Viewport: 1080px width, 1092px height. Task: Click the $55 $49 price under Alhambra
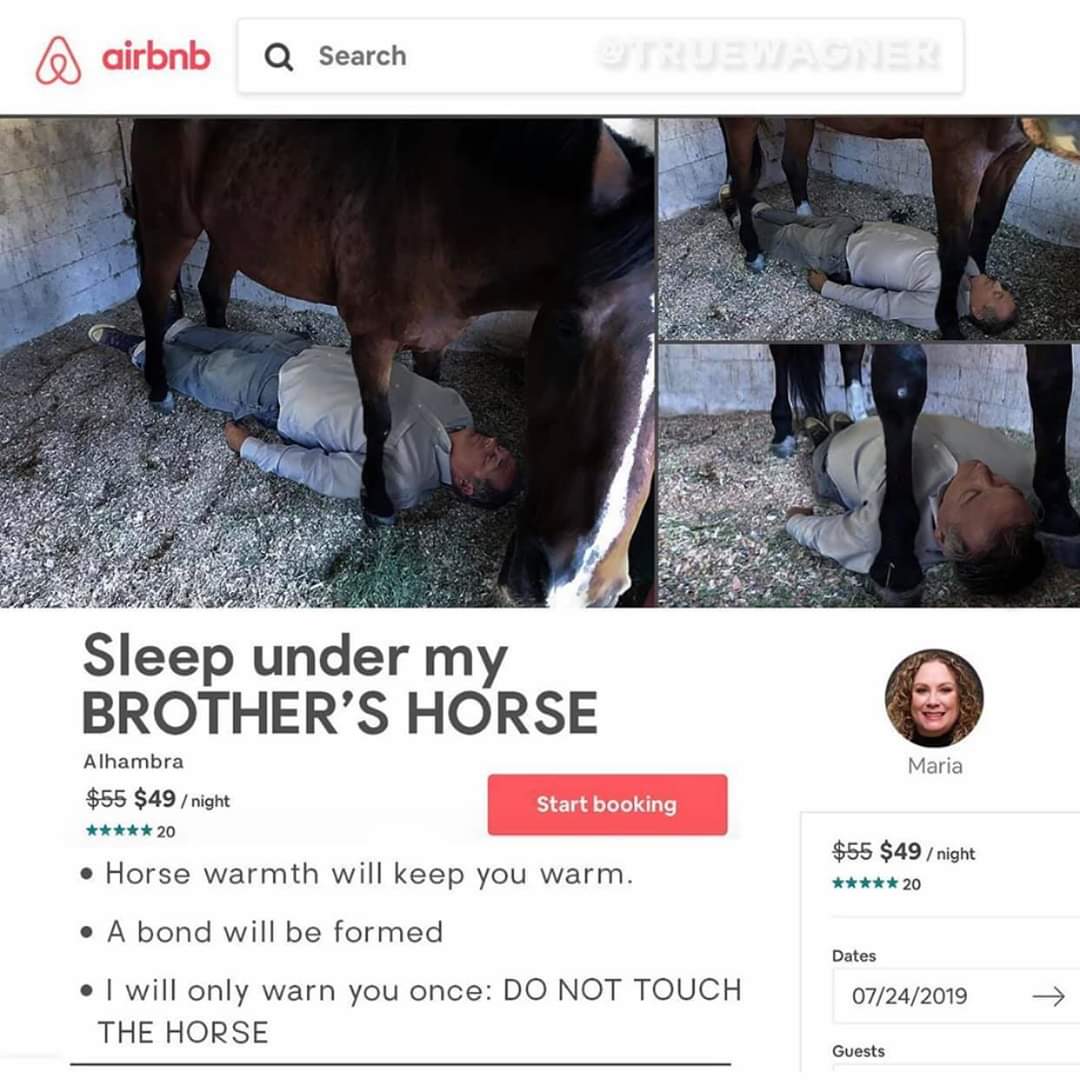[x=157, y=799]
